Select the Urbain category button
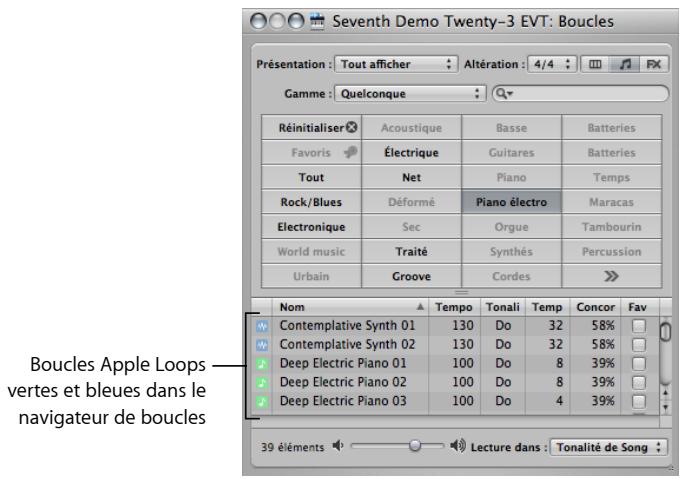 coord(312,276)
